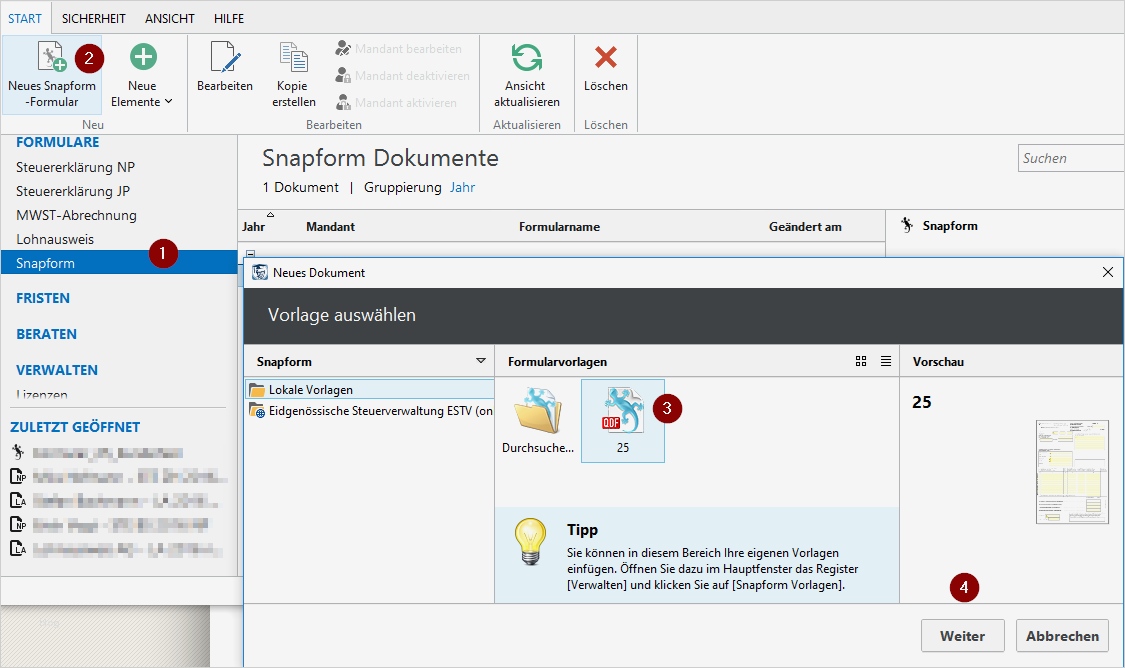The height and width of the screenshot is (668, 1125).
Task: Open the last LA recent file icon
Action: (x=18, y=549)
